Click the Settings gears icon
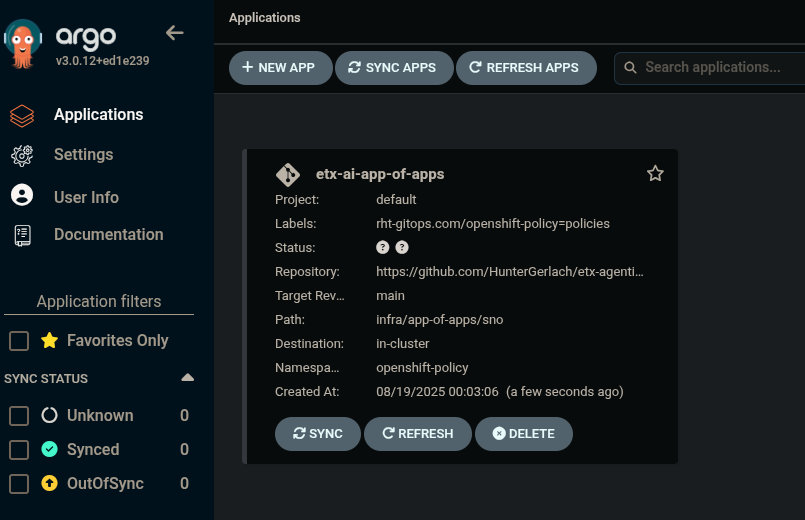Viewport: 805px width, 520px height. coord(22,156)
